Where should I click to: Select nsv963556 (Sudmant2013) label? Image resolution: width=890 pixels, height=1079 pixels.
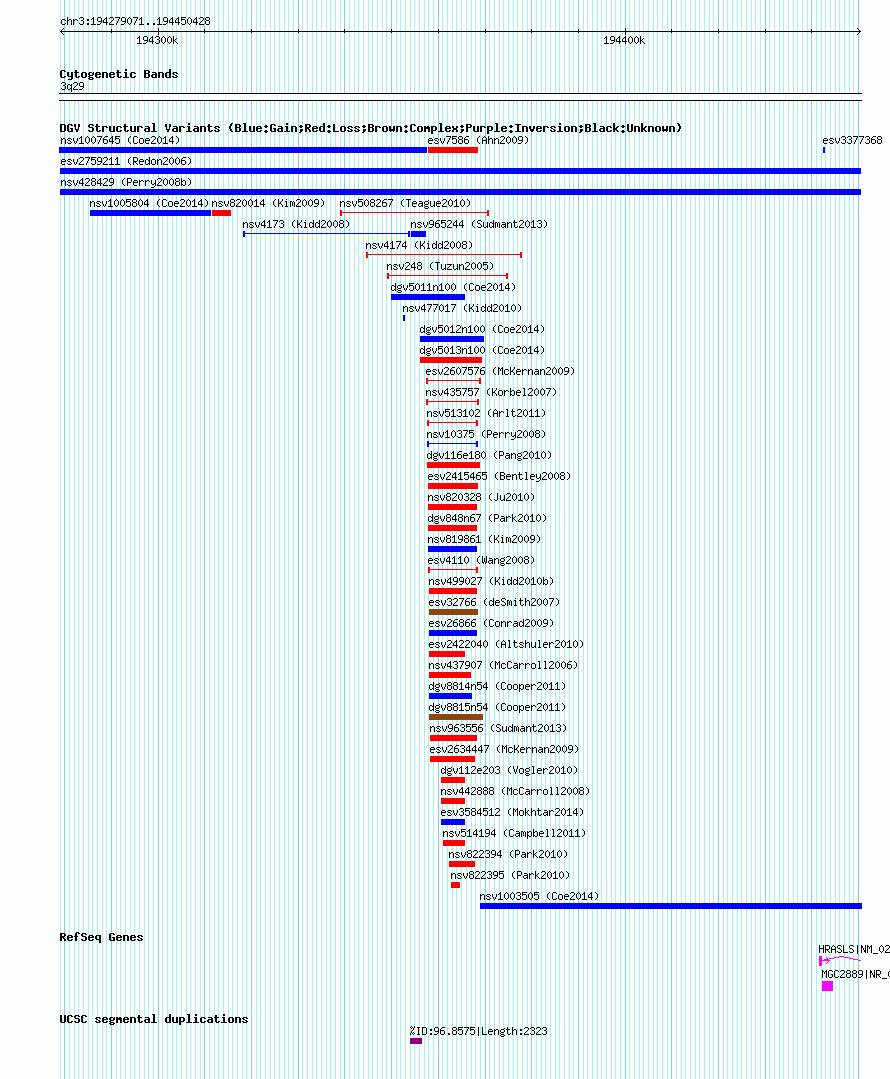click(x=498, y=729)
